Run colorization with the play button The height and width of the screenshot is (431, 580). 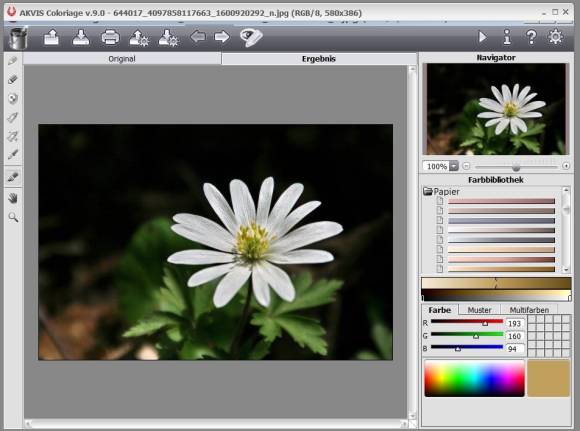(x=482, y=37)
